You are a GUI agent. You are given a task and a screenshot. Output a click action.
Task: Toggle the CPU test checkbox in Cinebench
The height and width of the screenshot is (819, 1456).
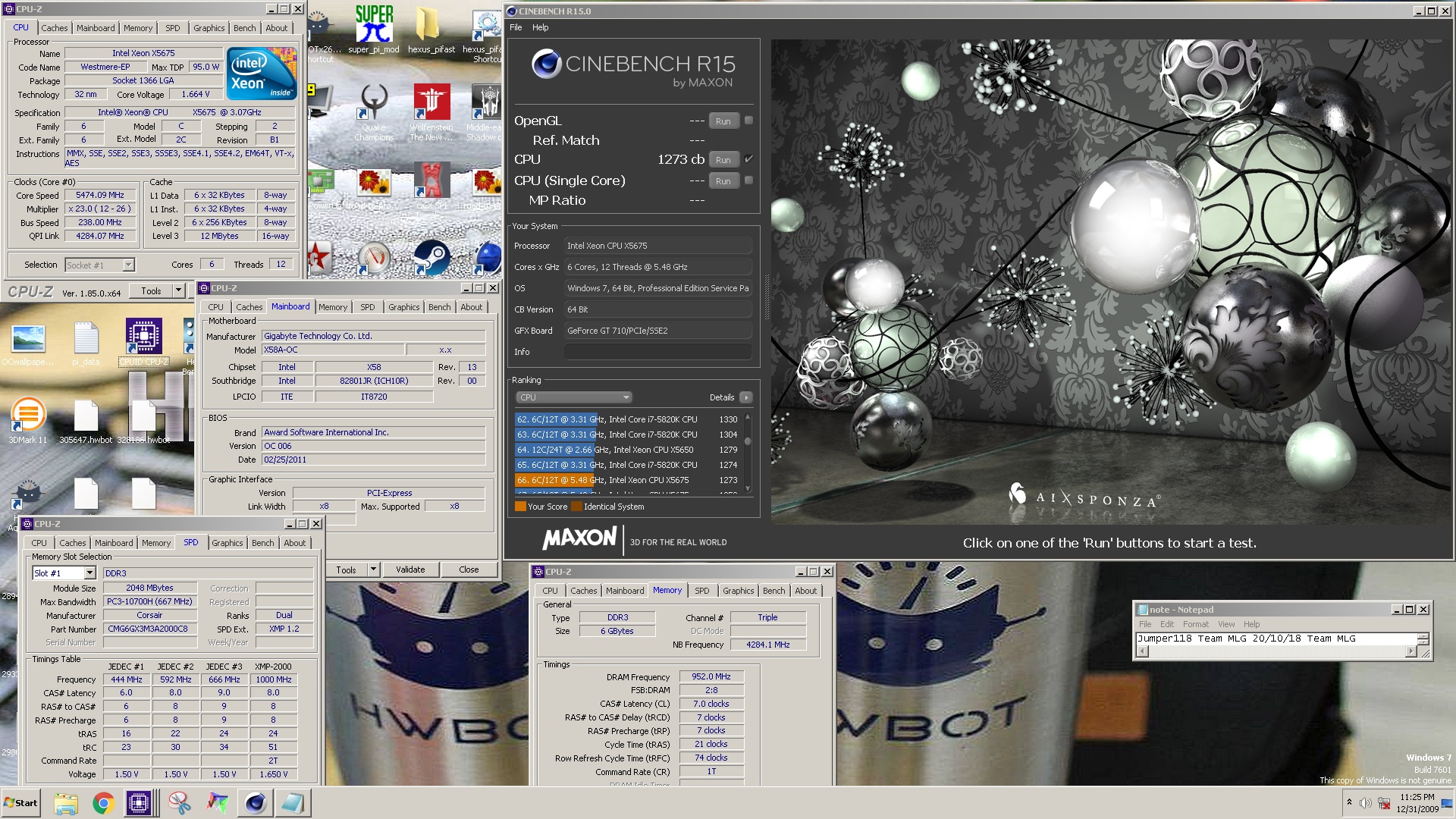748,159
